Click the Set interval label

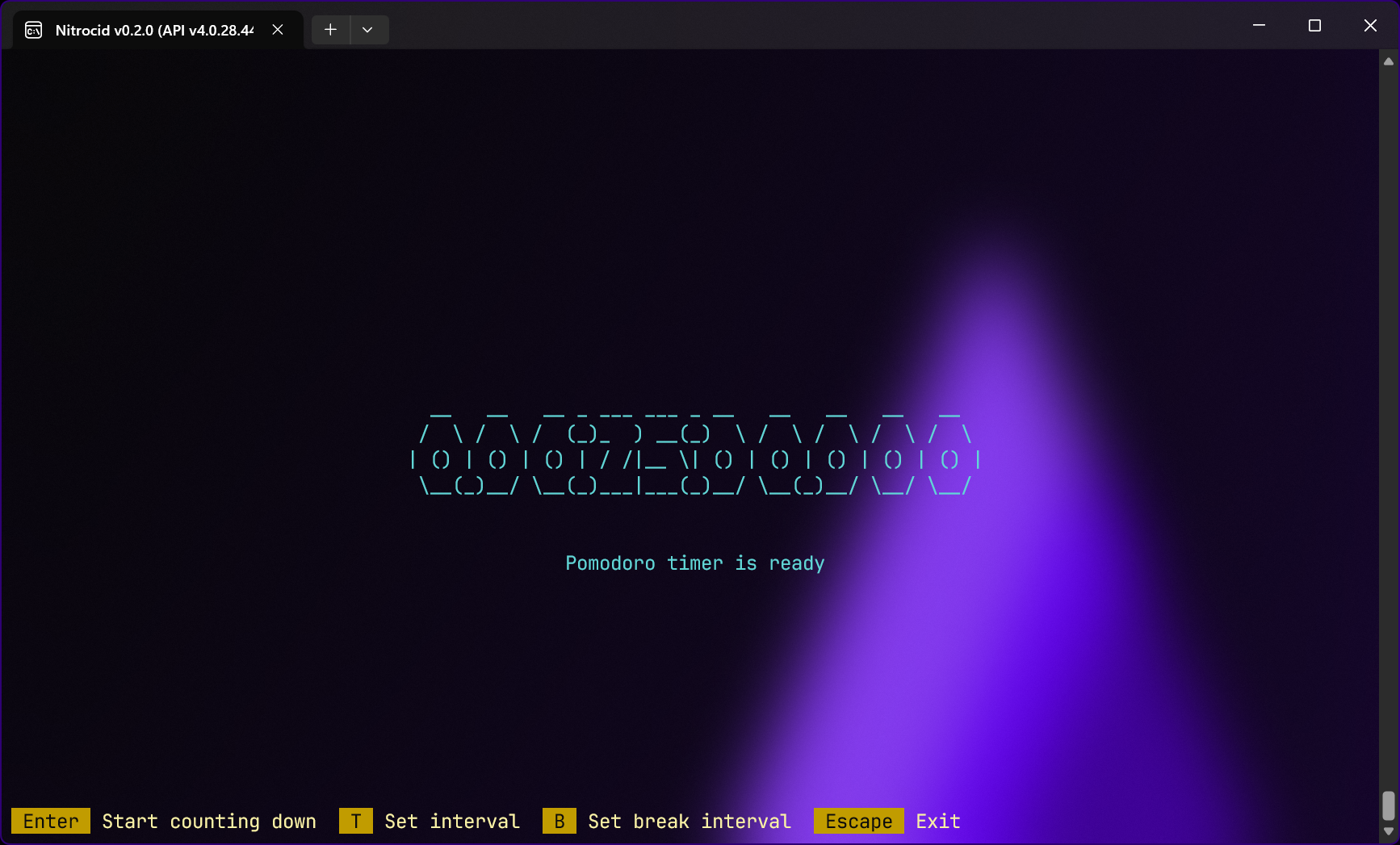point(452,822)
